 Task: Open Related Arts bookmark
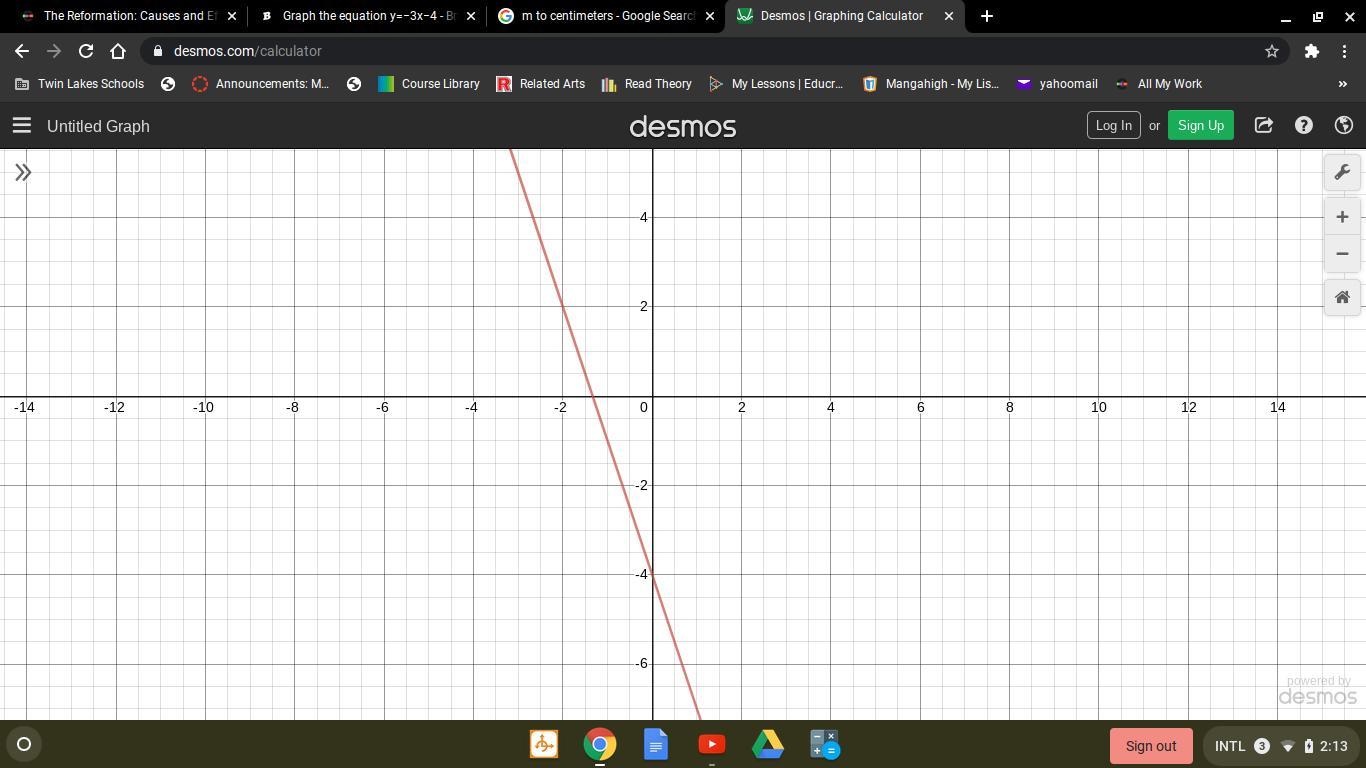pos(541,84)
